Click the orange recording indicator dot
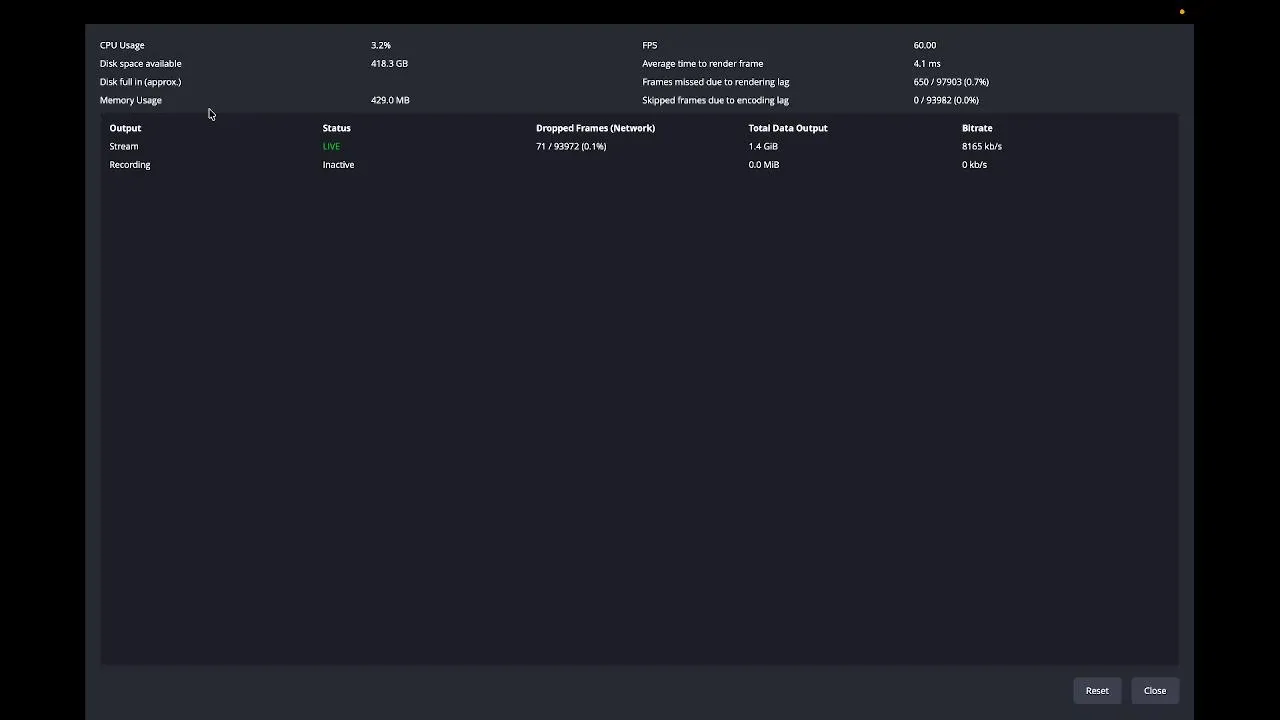 [1182, 12]
